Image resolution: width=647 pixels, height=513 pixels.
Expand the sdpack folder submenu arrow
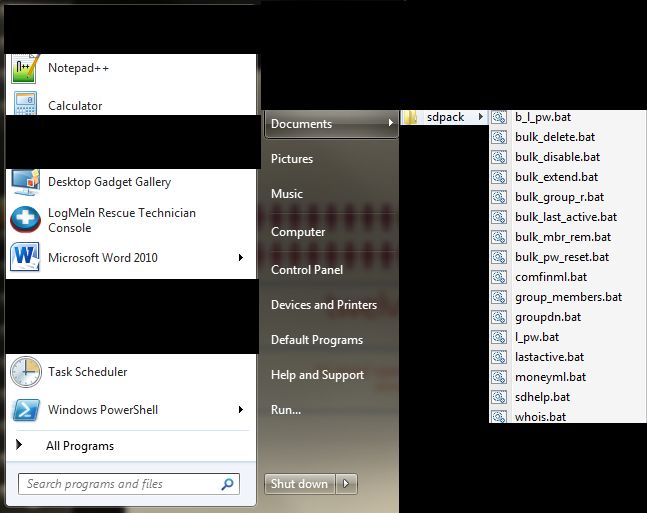coord(481,117)
